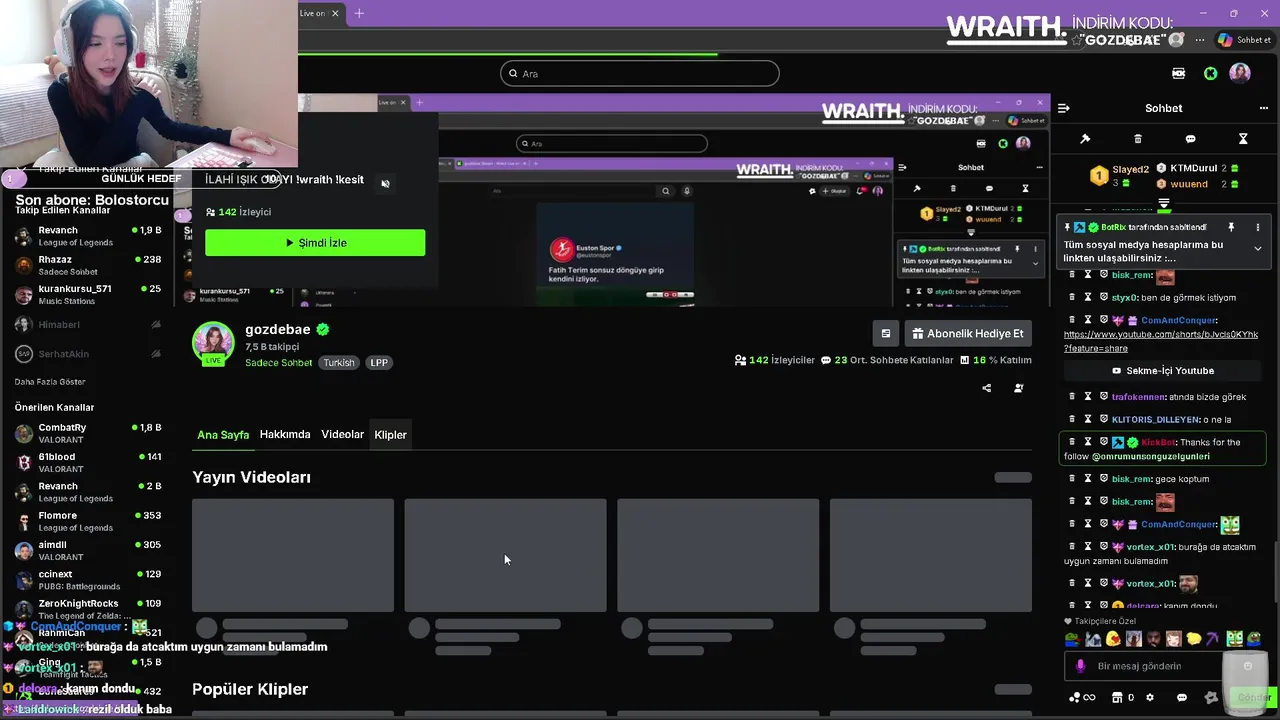Open a new browser tab
This screenshot has height=720, width=1280.
coord(359,13)
